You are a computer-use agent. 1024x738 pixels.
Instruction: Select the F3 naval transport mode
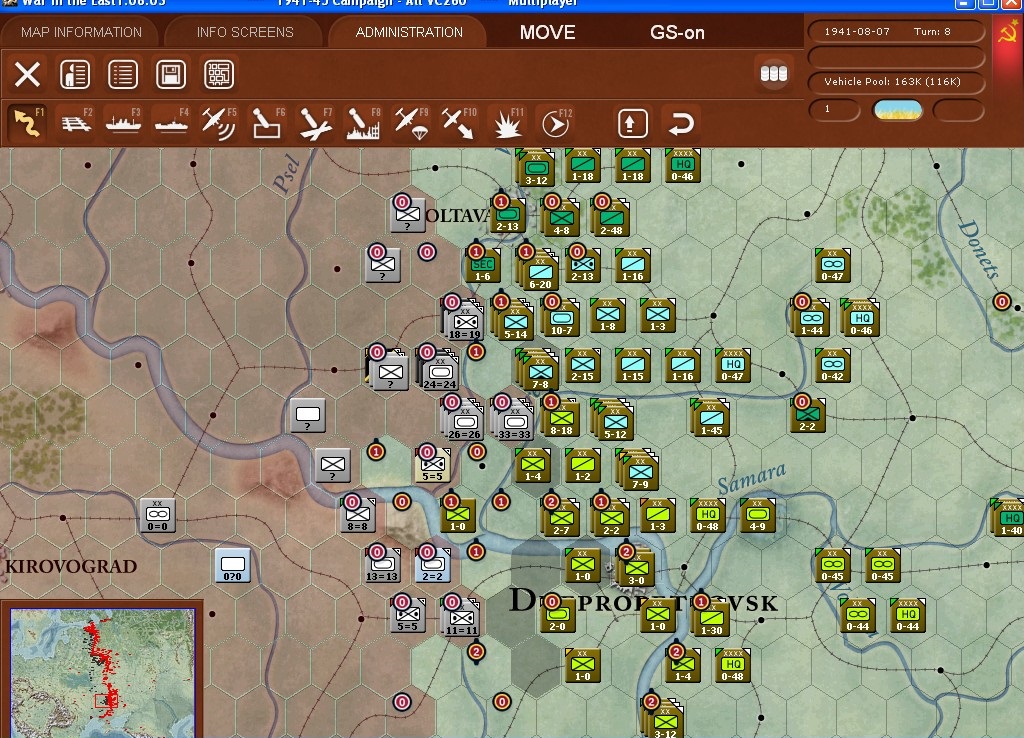[x=123, y=123]
